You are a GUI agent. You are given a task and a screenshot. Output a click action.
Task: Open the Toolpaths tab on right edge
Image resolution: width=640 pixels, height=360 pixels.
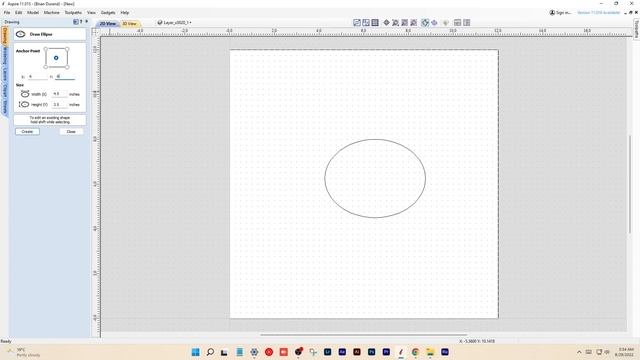636,29
